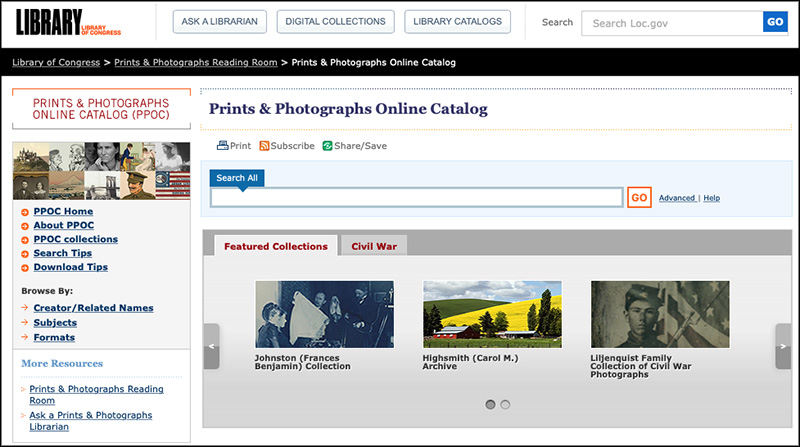Open the search Help link

(712, 198)
